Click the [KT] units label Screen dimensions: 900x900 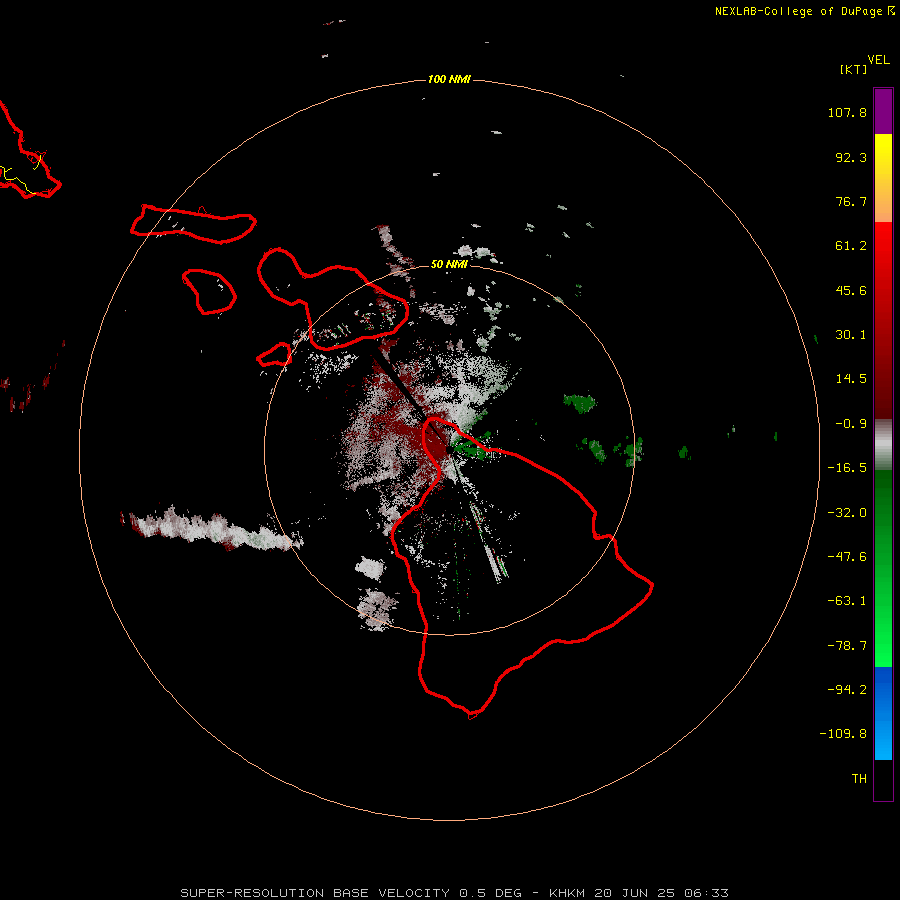click(x=854, y=69)
